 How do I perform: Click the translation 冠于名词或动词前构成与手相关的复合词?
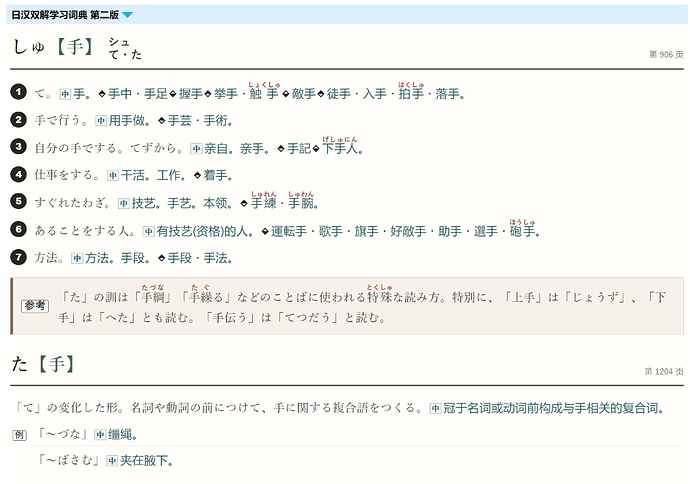pyautogui.click(x=554, y=408)
